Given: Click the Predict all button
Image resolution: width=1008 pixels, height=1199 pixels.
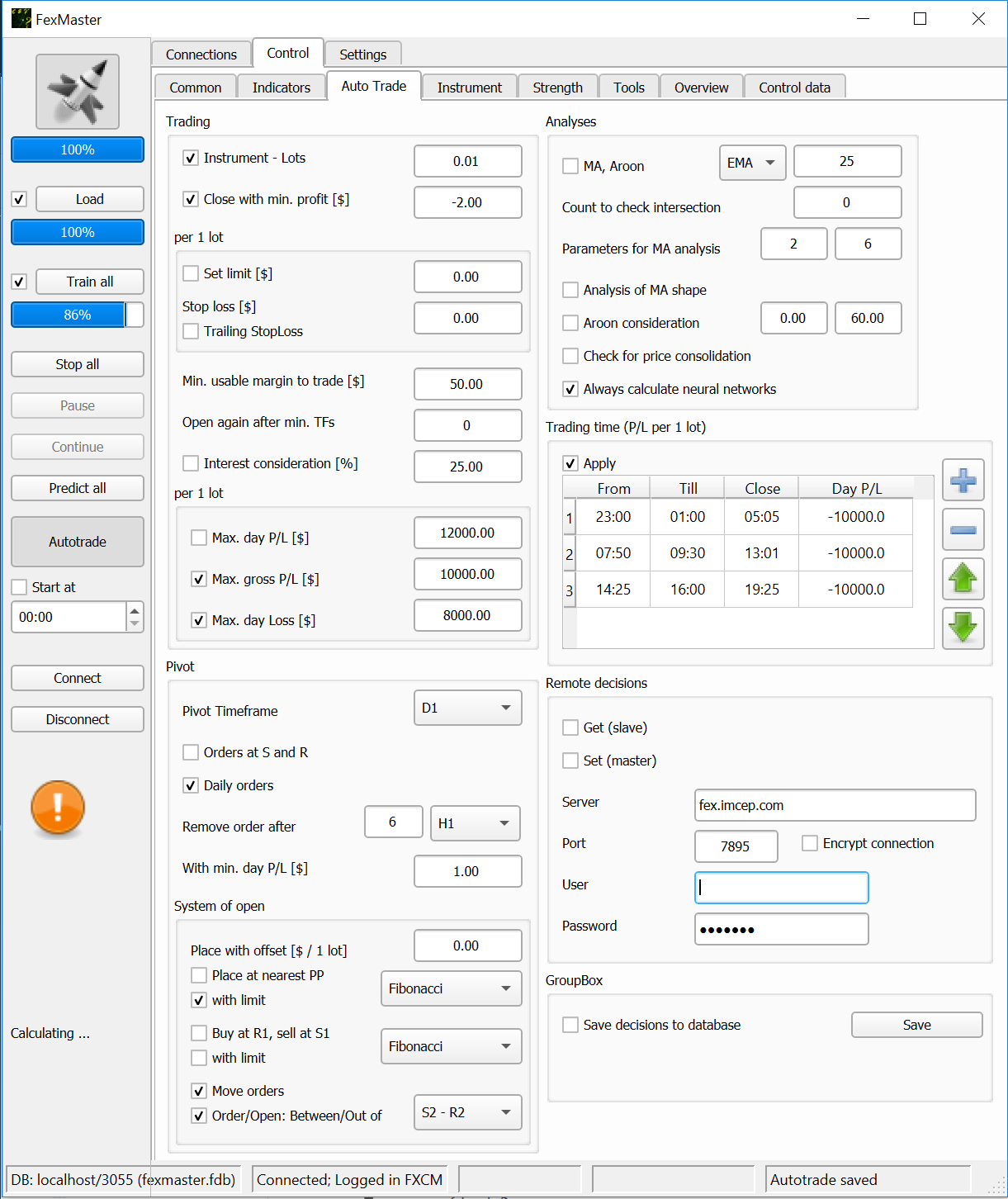Looking at the screenshot, I should 78,488.
